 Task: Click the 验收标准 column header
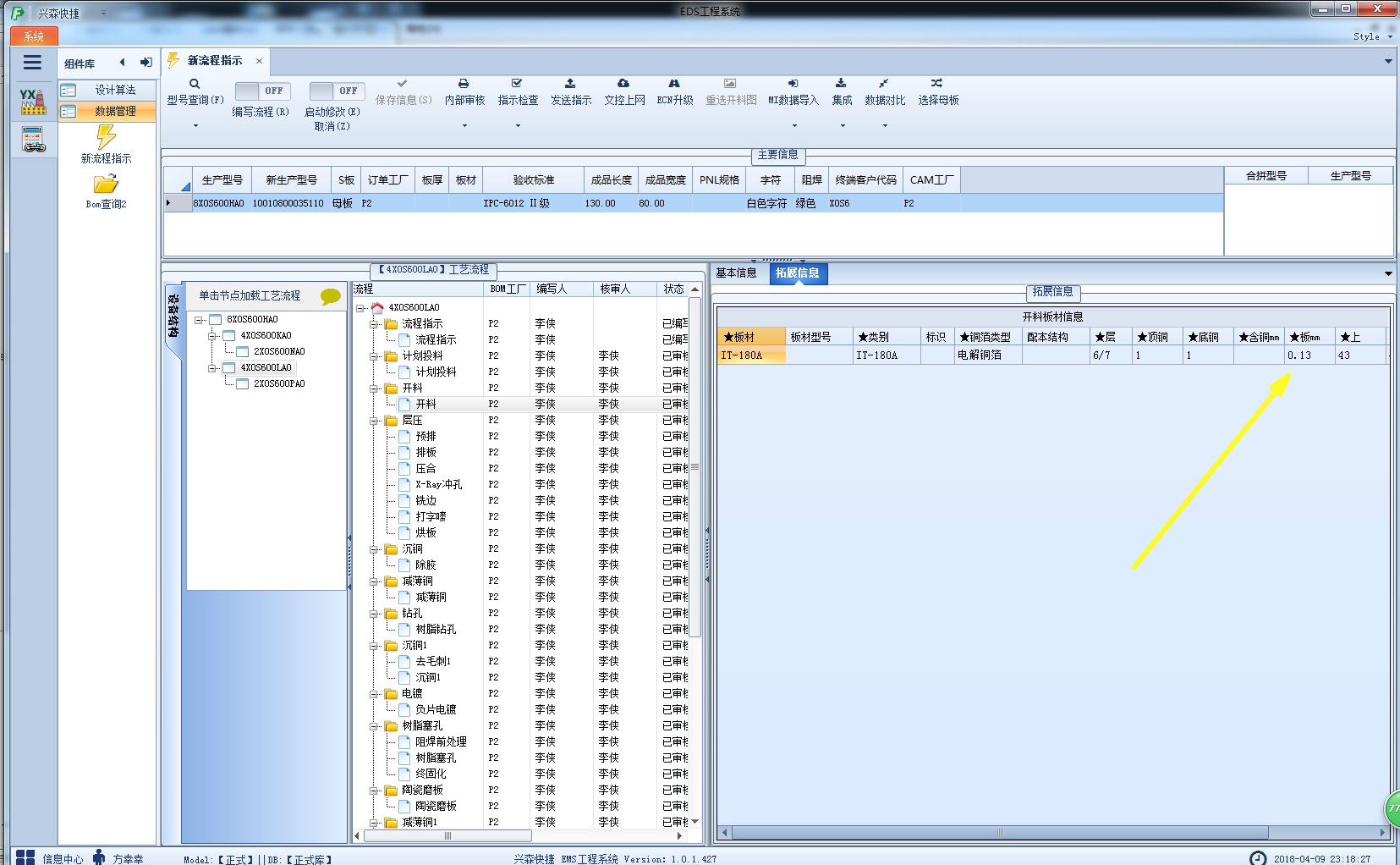click(x=533, y=180)
